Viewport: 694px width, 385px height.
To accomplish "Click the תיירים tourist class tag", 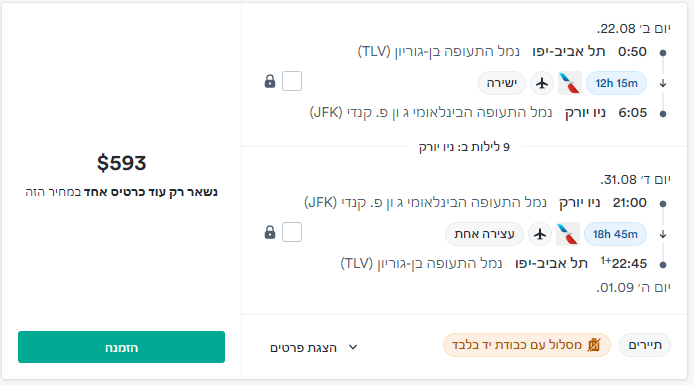I will point(645,345).
